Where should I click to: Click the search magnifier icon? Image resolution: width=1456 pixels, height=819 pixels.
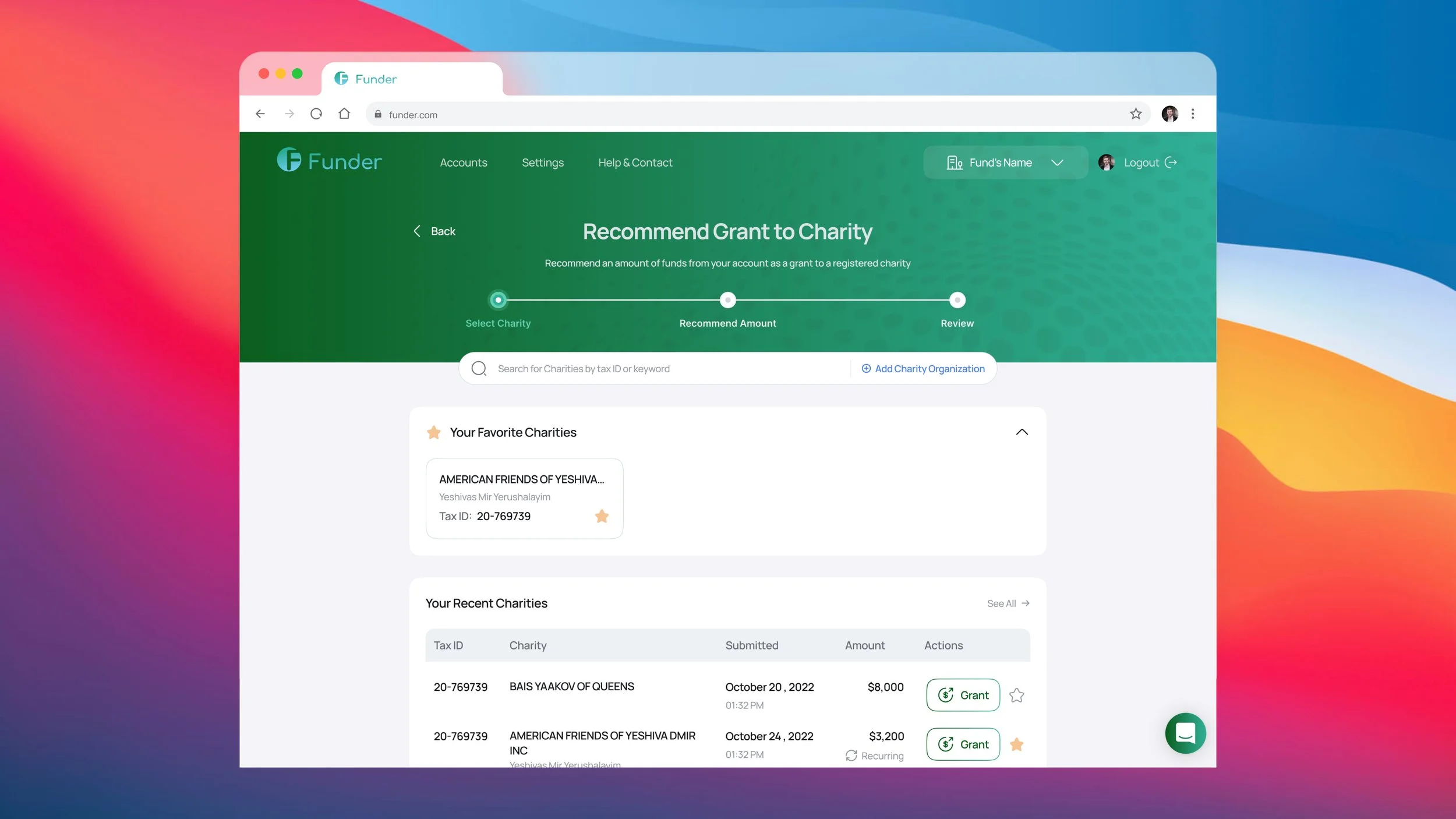click(x=479, y=369)
